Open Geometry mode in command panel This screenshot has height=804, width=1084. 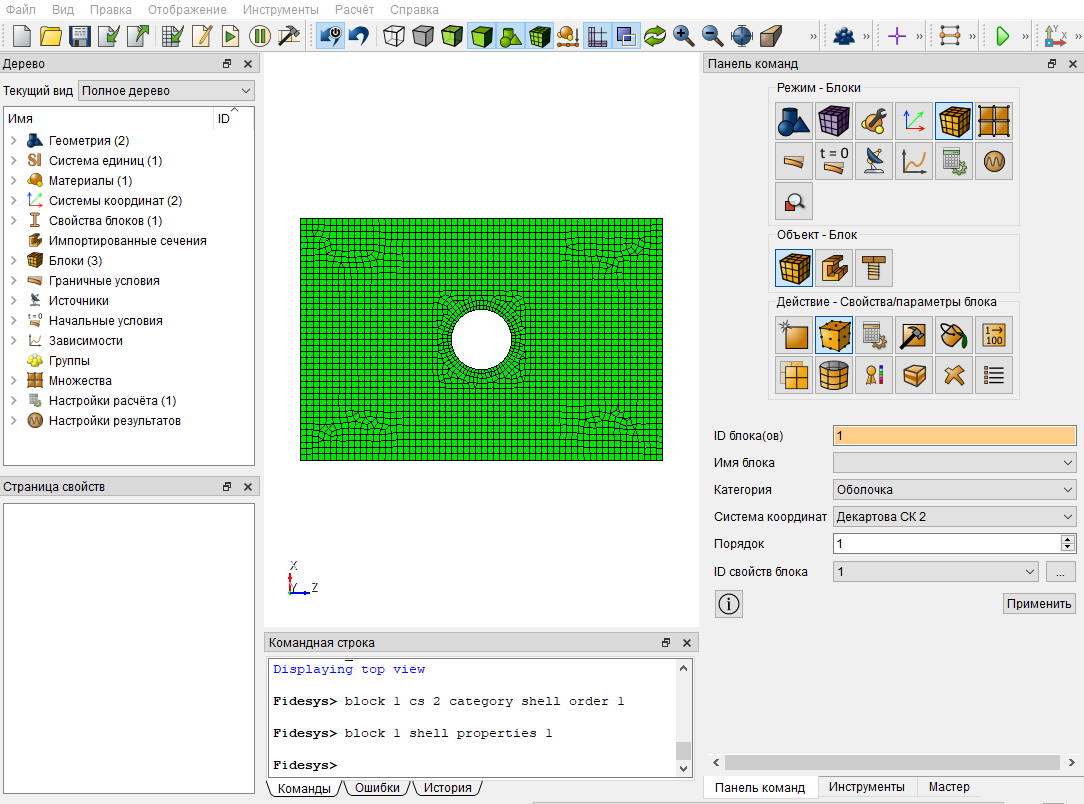[794, 121]
